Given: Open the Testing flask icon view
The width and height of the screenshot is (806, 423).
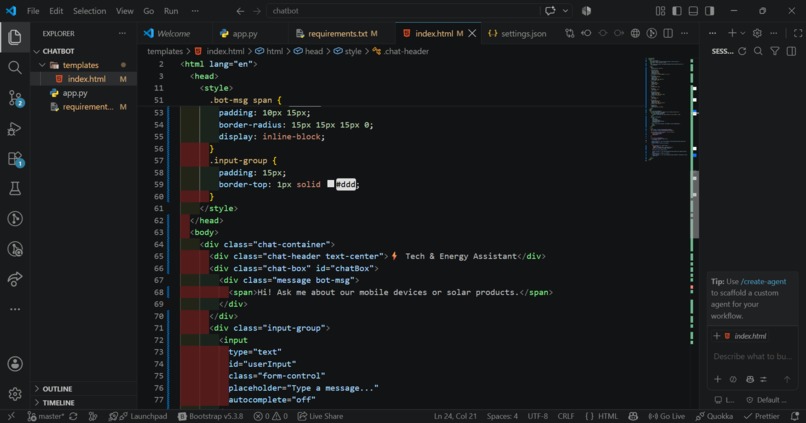Looking at the screenshot, I should tap(14, 189).
